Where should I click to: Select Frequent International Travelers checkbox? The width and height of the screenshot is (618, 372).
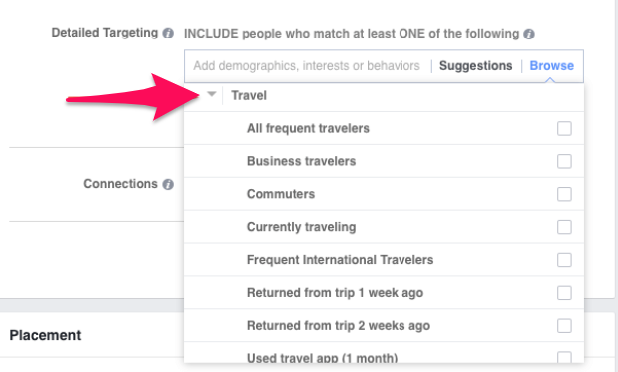[564, 260]
